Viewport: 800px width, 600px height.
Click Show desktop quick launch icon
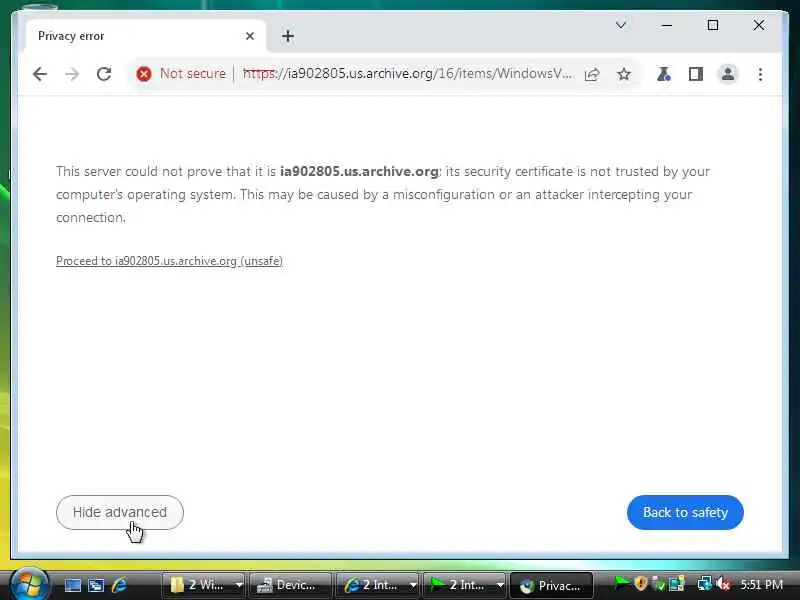[x=72, y=585]
